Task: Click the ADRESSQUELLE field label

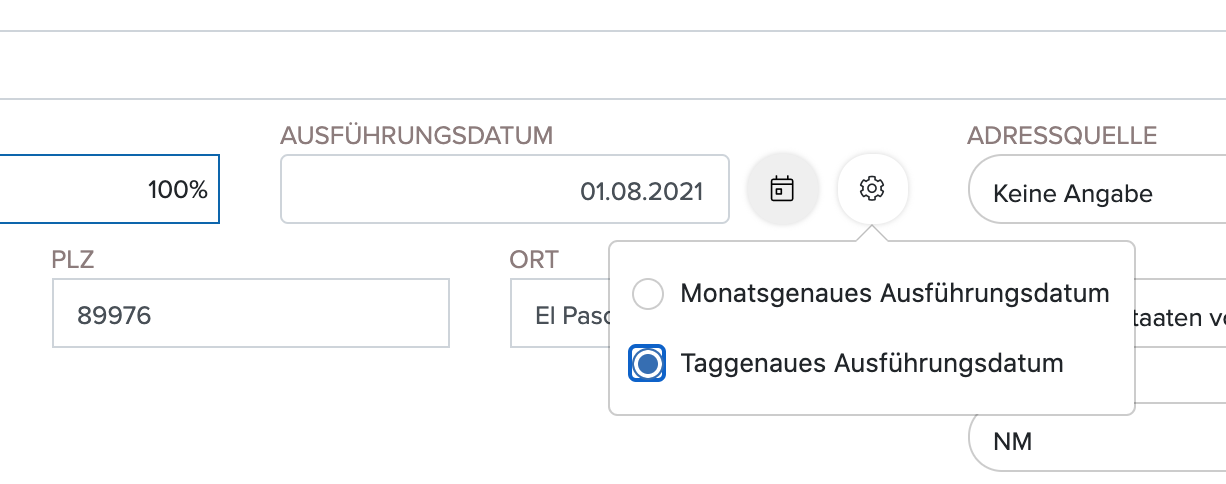Action: [x=1062, y=136]
